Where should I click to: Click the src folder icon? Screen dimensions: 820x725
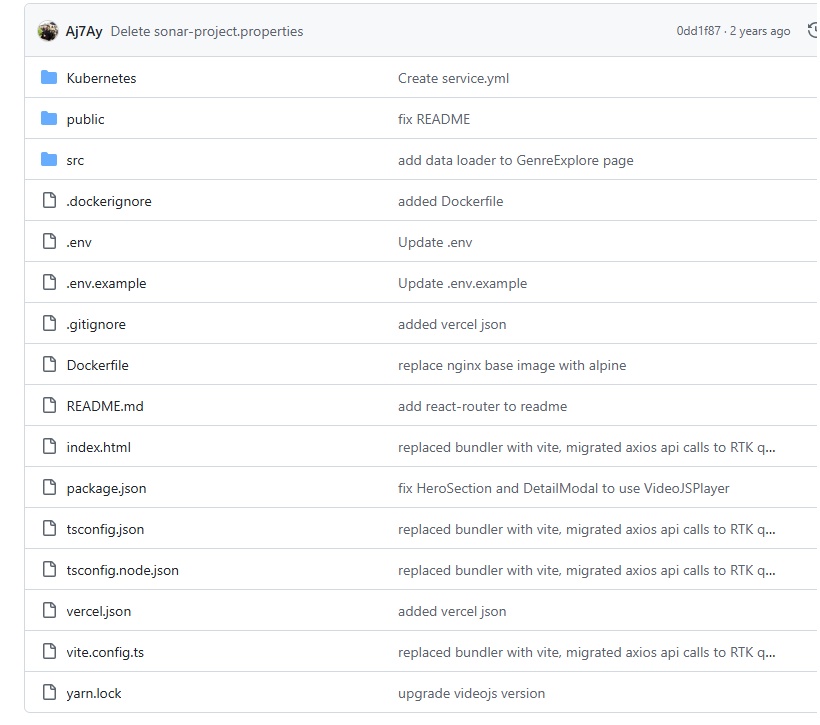coord(49,160)
